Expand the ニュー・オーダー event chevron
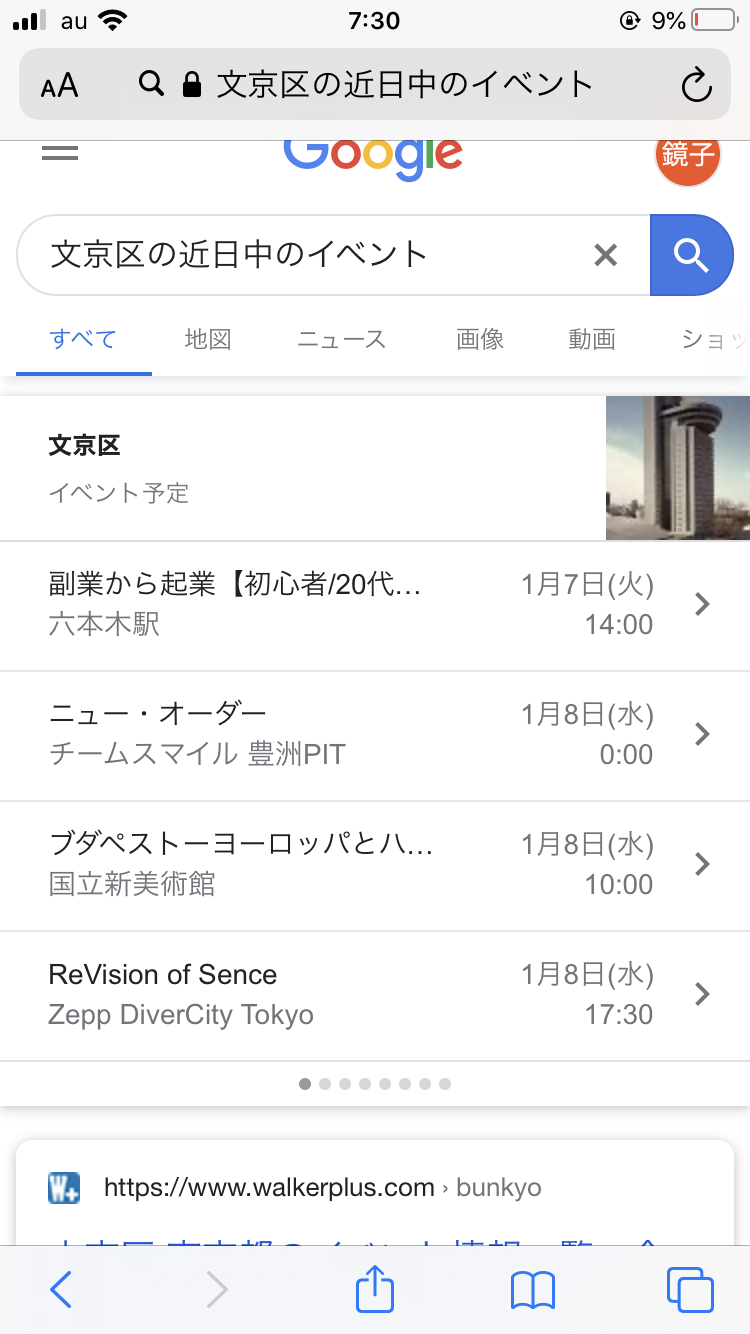This screenshot has width=750, height=1334. [702, 734]
